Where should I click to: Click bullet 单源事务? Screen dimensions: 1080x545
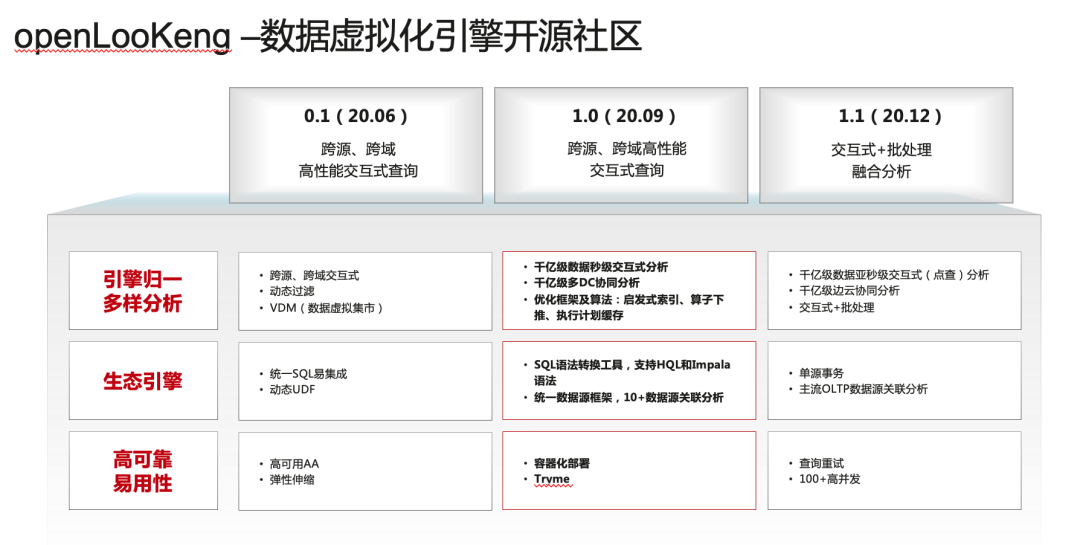(x=821, y=373)
